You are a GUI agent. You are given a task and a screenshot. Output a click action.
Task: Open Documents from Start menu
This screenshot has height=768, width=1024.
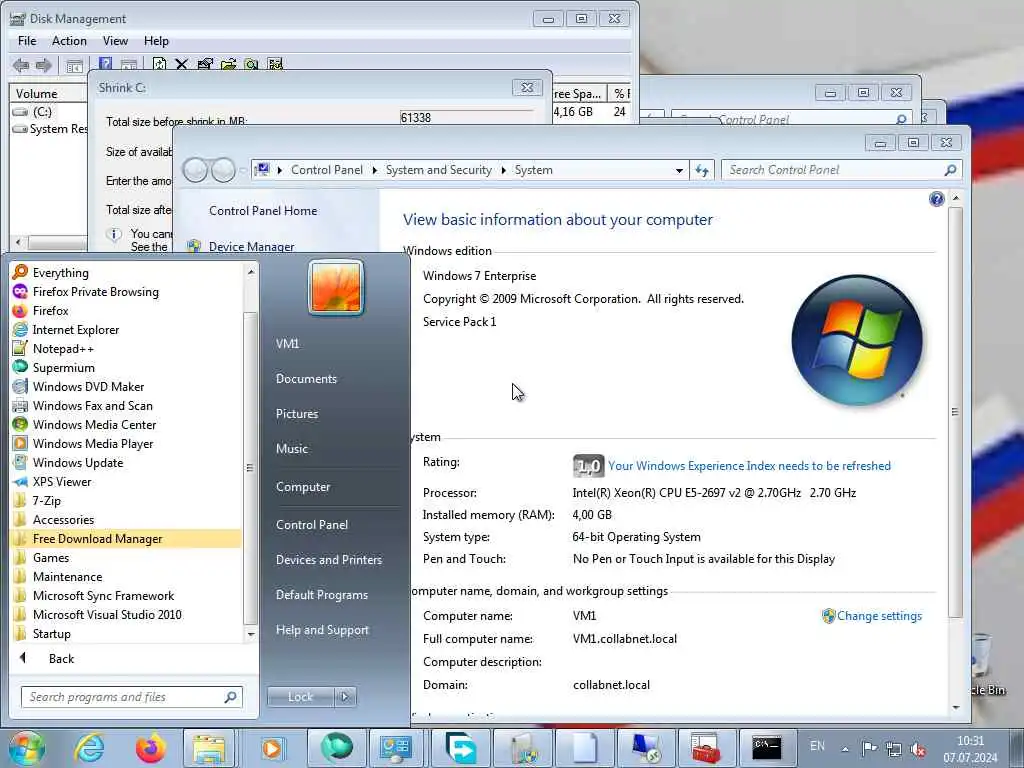[306, 379]
